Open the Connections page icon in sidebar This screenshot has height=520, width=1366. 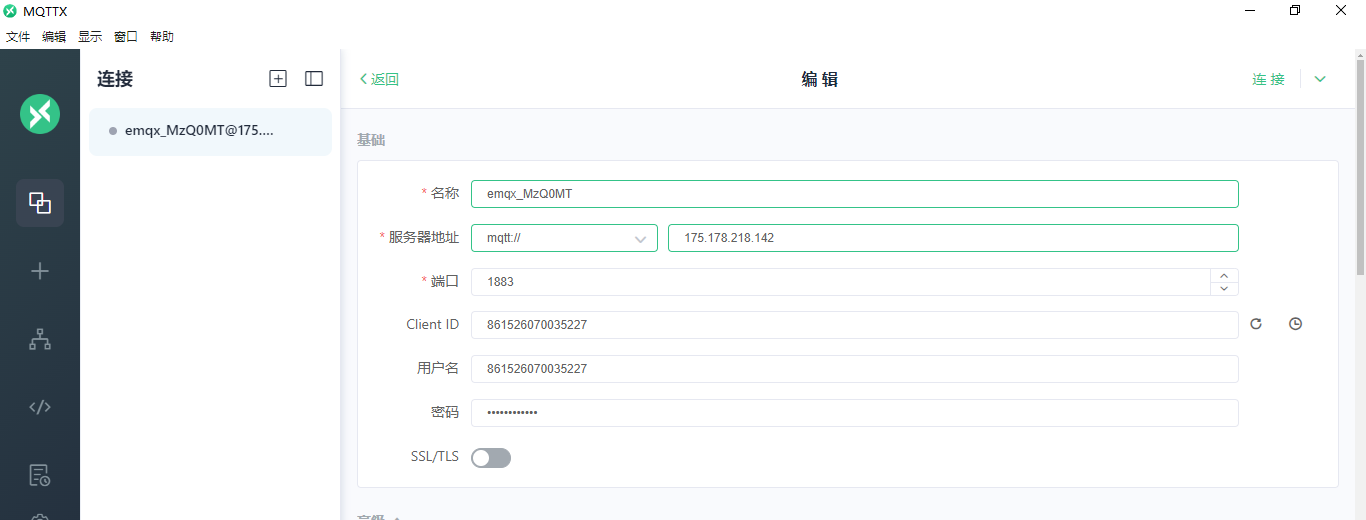pos(40,203)
